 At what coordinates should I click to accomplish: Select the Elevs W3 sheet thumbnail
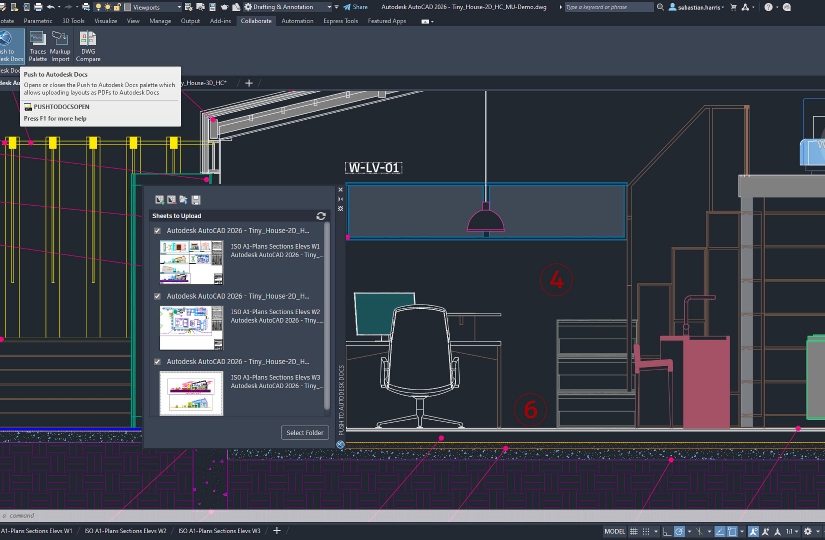[192, 393]
